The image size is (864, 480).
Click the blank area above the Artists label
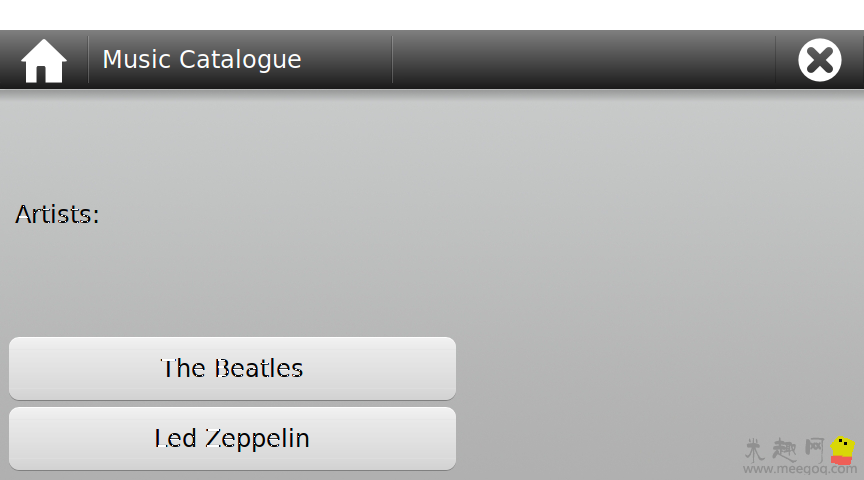coord(432,144)
